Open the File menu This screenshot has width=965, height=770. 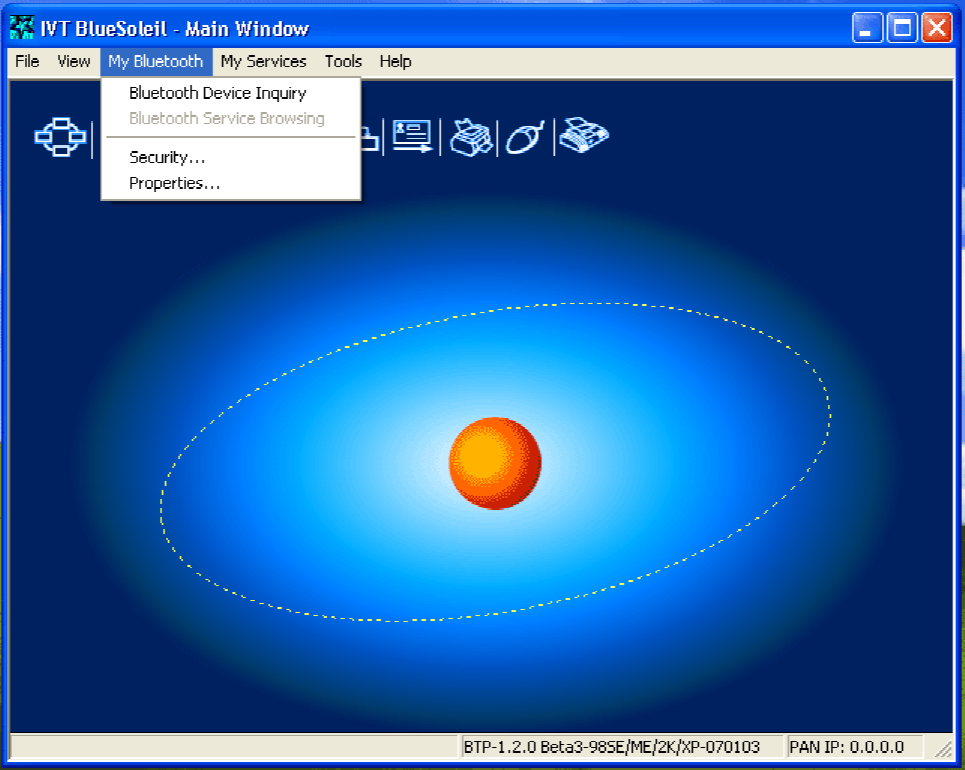pos(27,62)
